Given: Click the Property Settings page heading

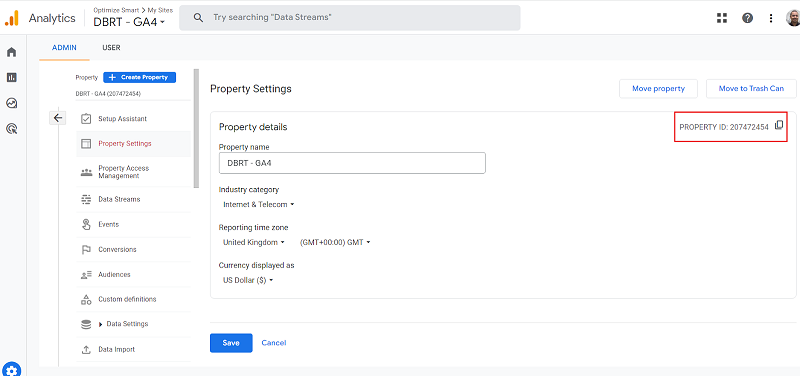Looking at the screenshot, I should click(x=251, y=89).
